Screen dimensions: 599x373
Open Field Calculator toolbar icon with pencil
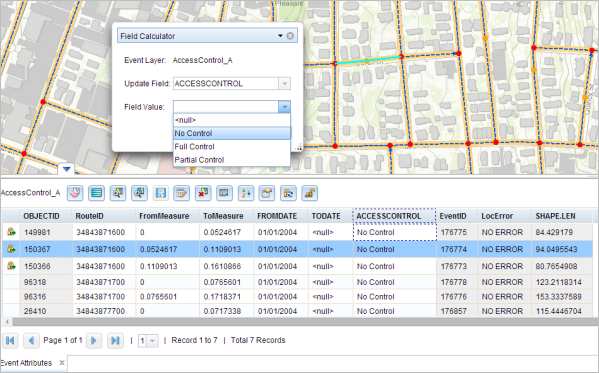[x=181, y=193]
